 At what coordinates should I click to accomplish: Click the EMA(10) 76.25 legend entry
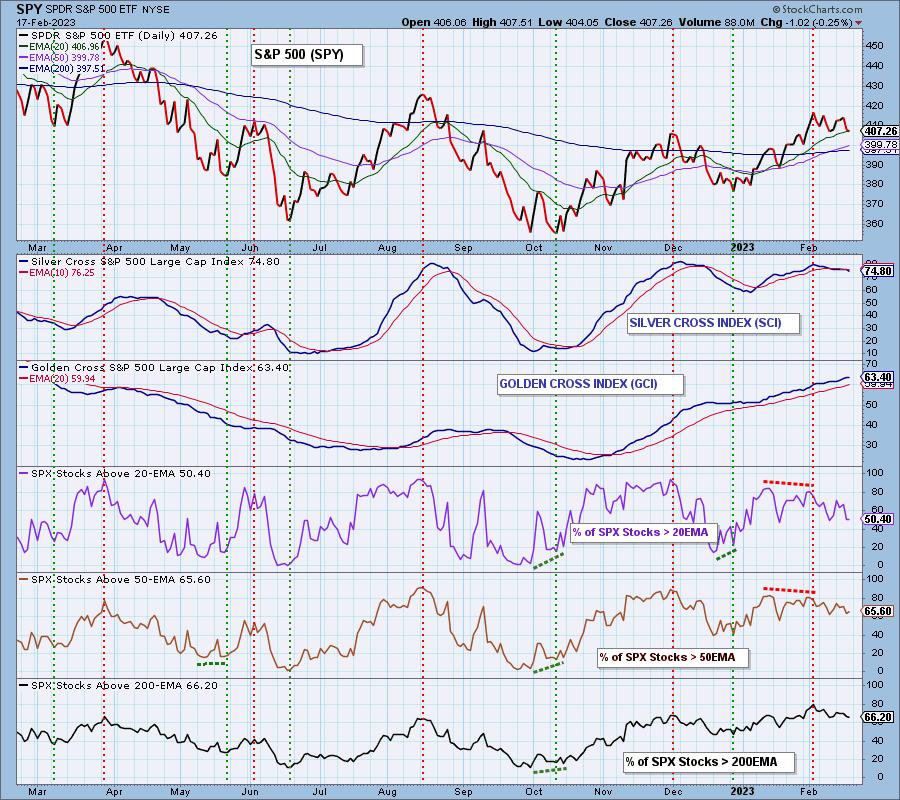57,273
